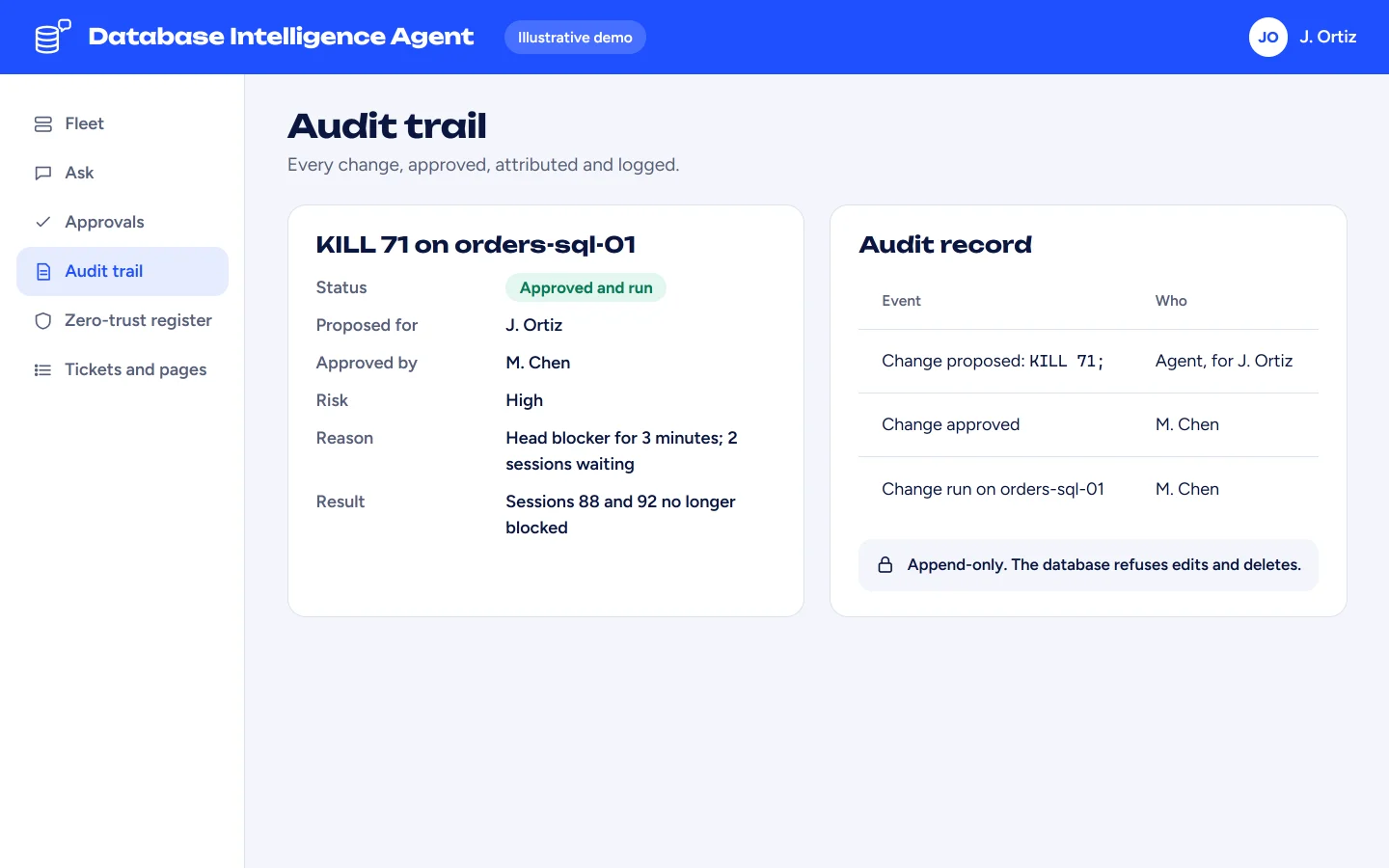The image size is (1389, 868).
Task: Click the database logo icon in header
Action: tap(53, 37)
